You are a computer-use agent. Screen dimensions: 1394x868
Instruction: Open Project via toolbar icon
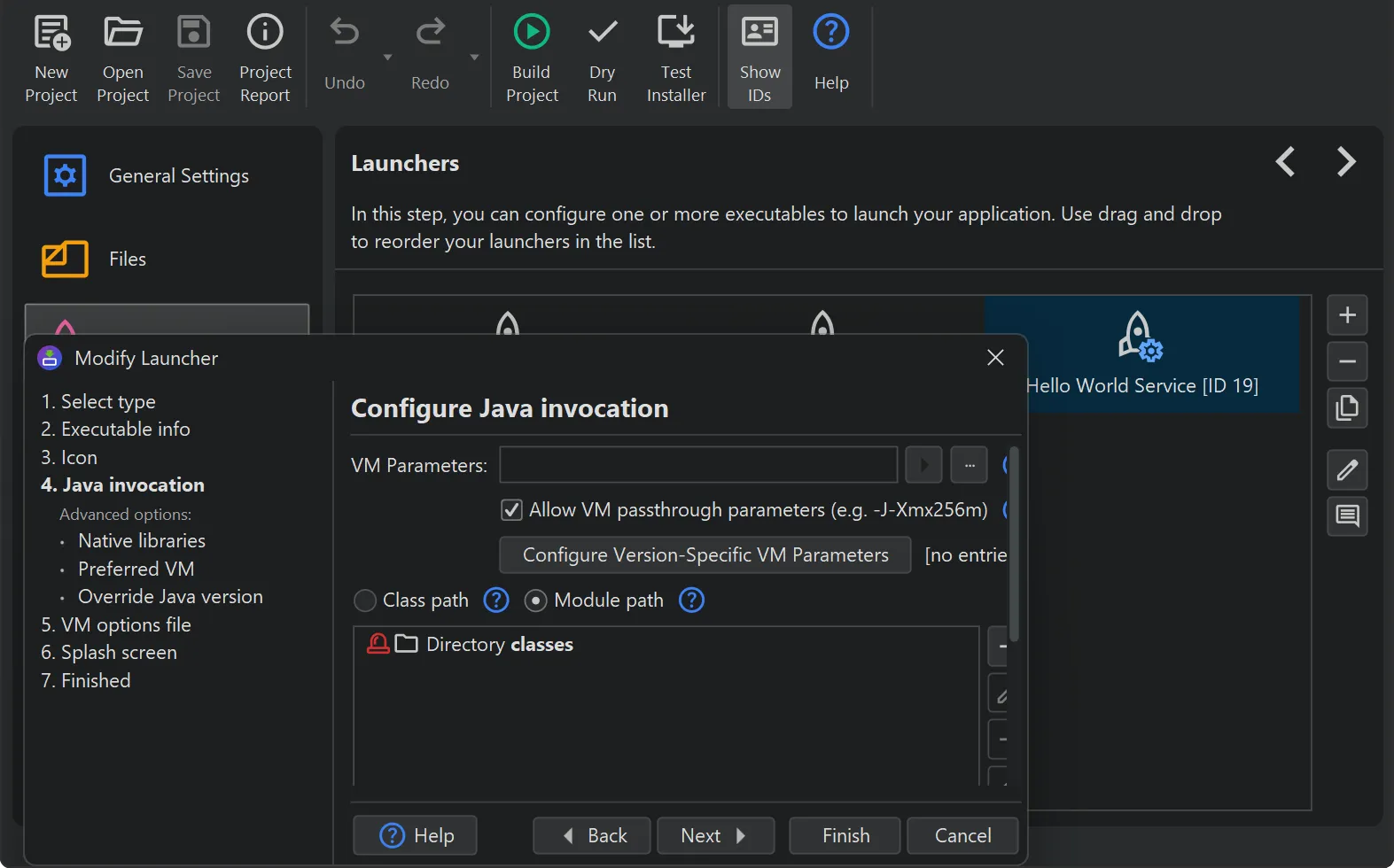tap(122, 58)
